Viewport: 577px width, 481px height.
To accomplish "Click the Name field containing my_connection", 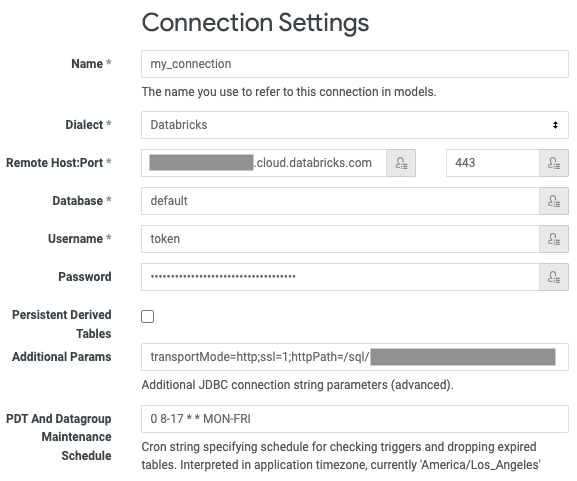I will coord(355,64).
